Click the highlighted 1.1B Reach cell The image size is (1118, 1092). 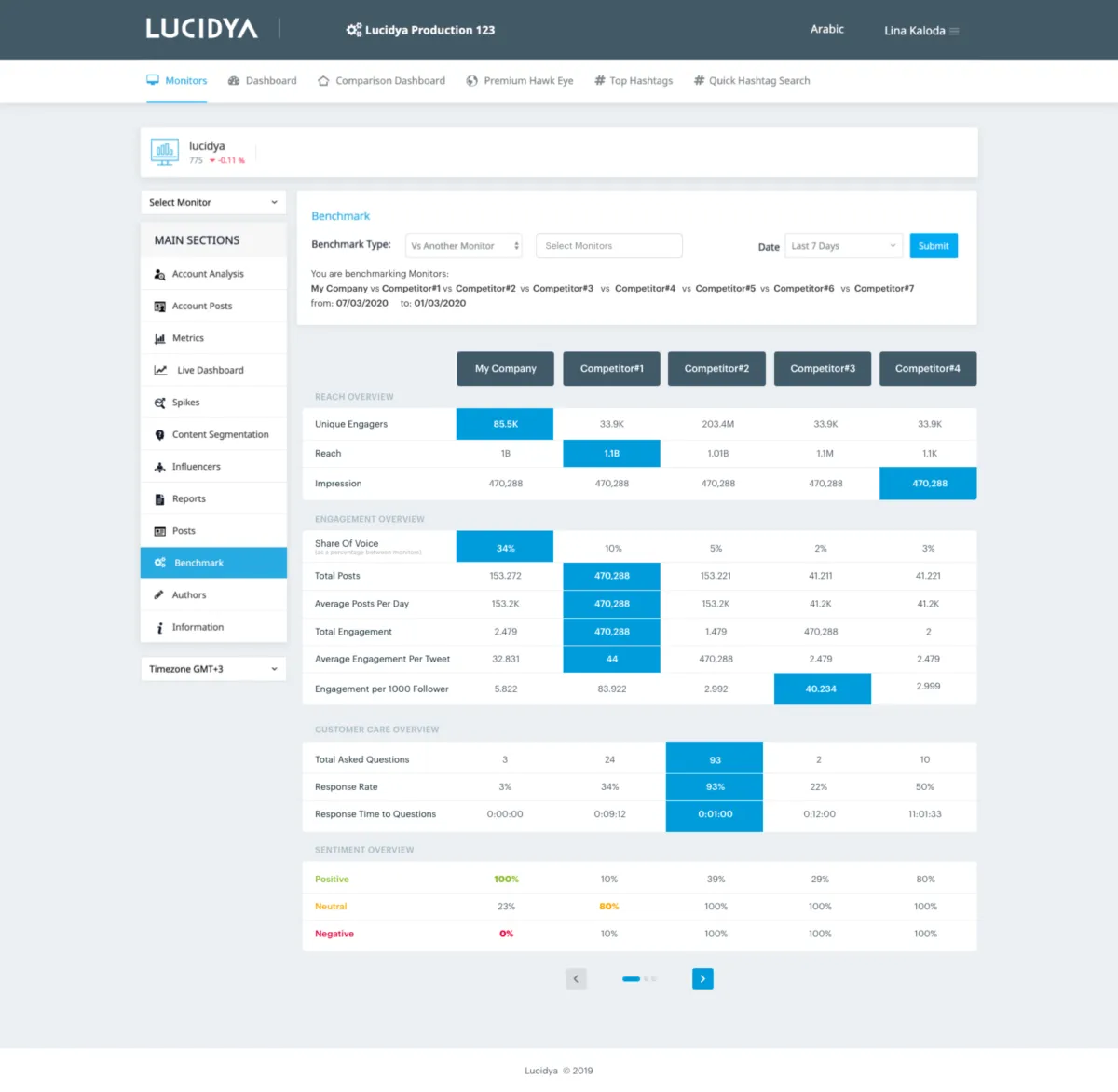612,454
